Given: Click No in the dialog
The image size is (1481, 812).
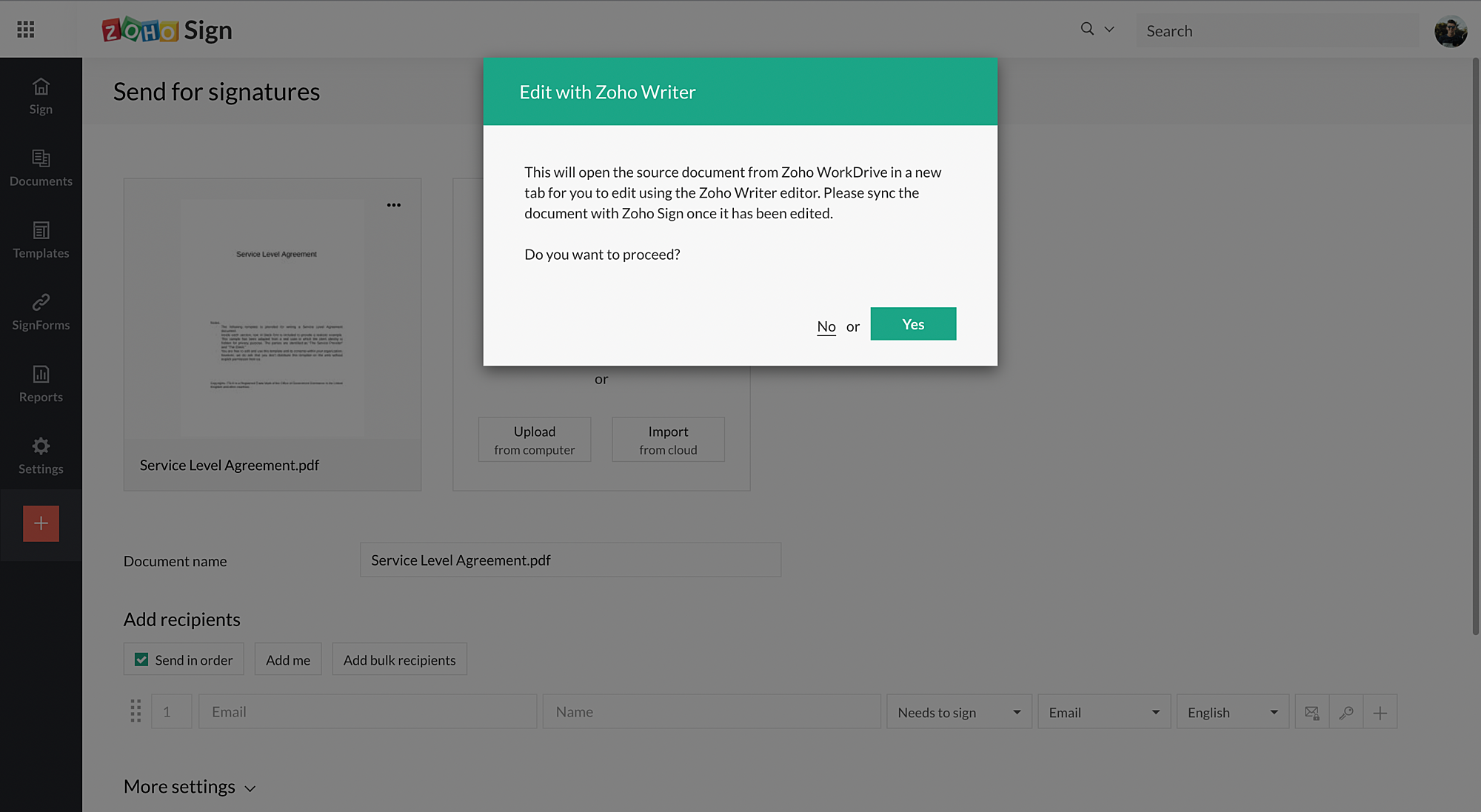Looking at the screenshot, I should tap(826, 326).
